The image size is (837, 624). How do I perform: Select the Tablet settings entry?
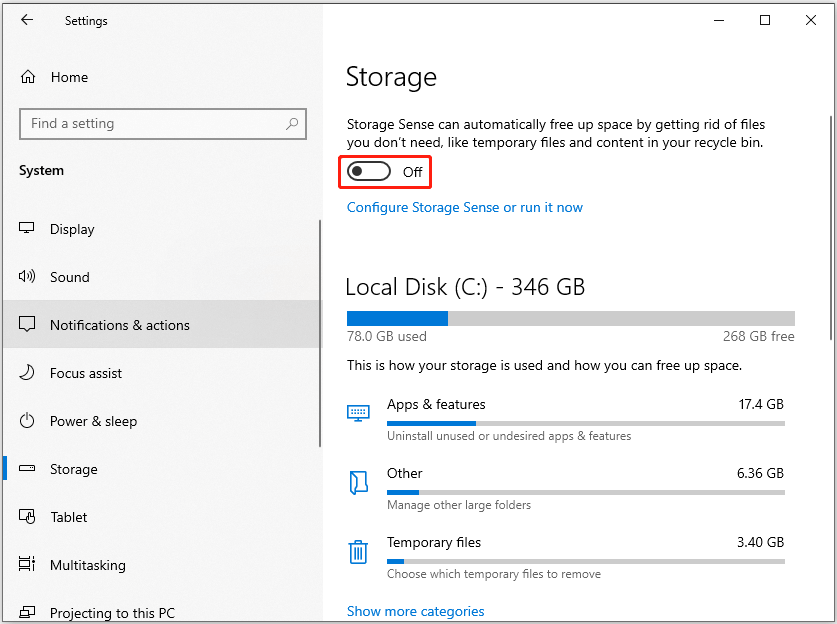70,517
